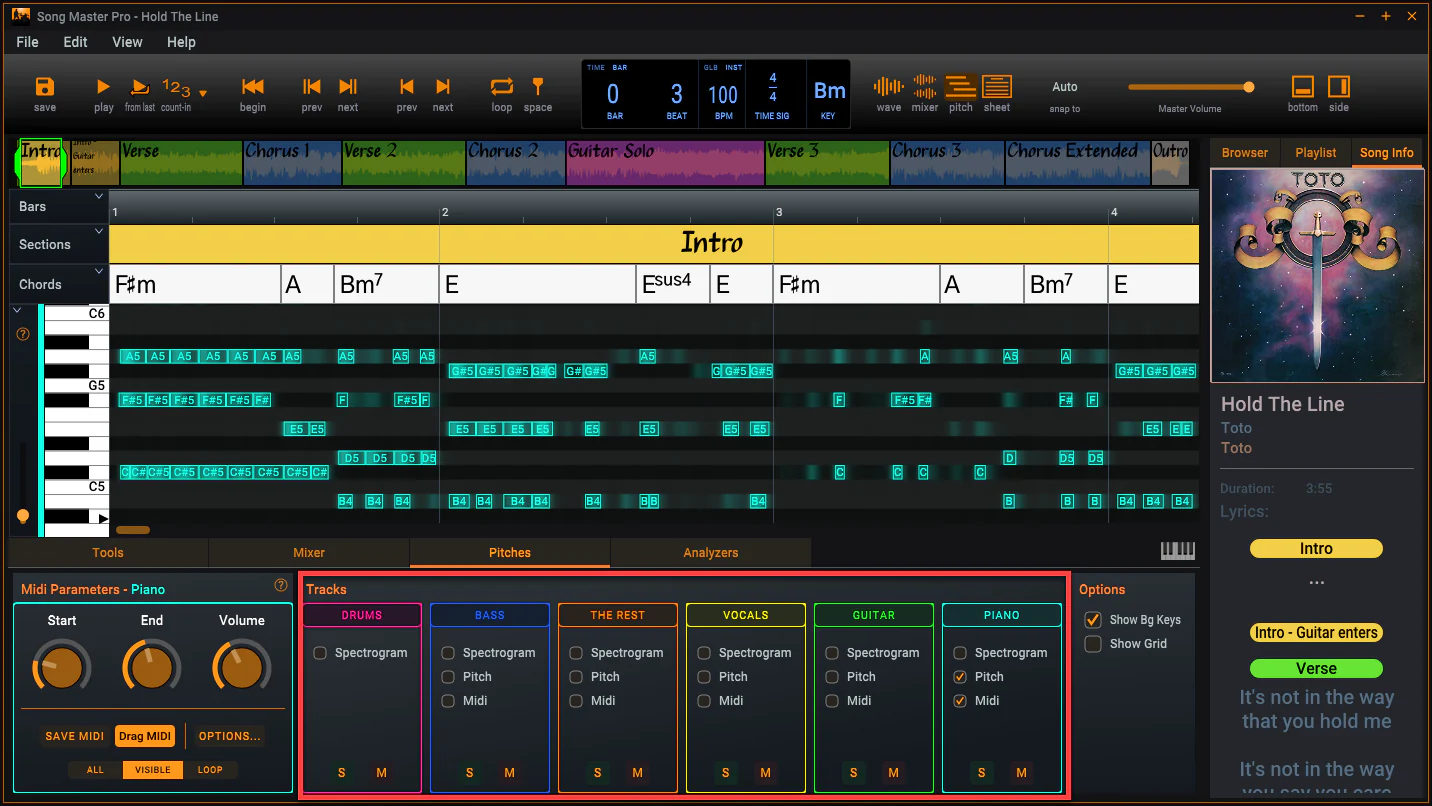Collapse the piano roll chevron
The image size is (1432, 806).
[x=17, y=311]
